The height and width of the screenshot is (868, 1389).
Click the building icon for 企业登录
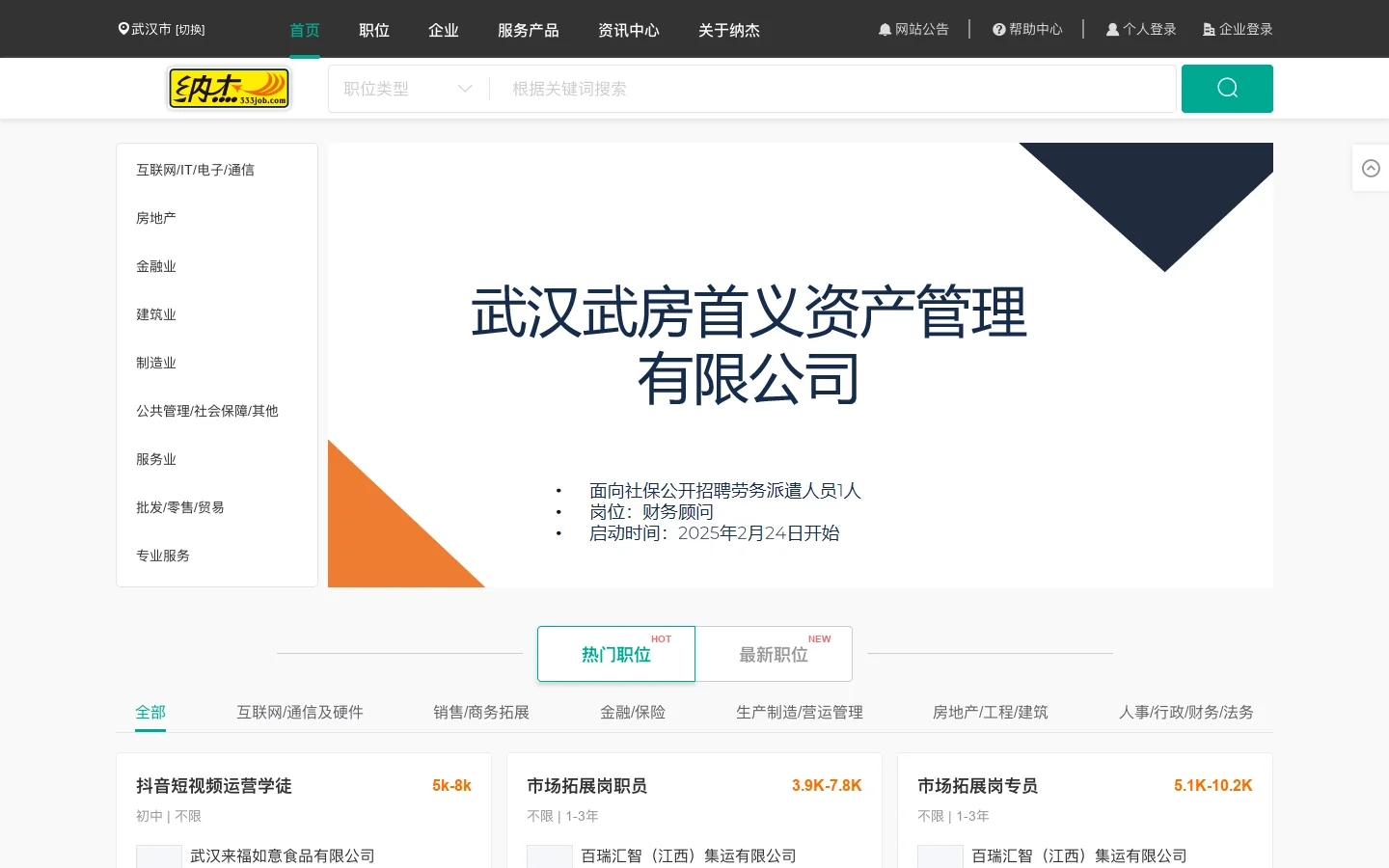click(x=1209, y=30)
